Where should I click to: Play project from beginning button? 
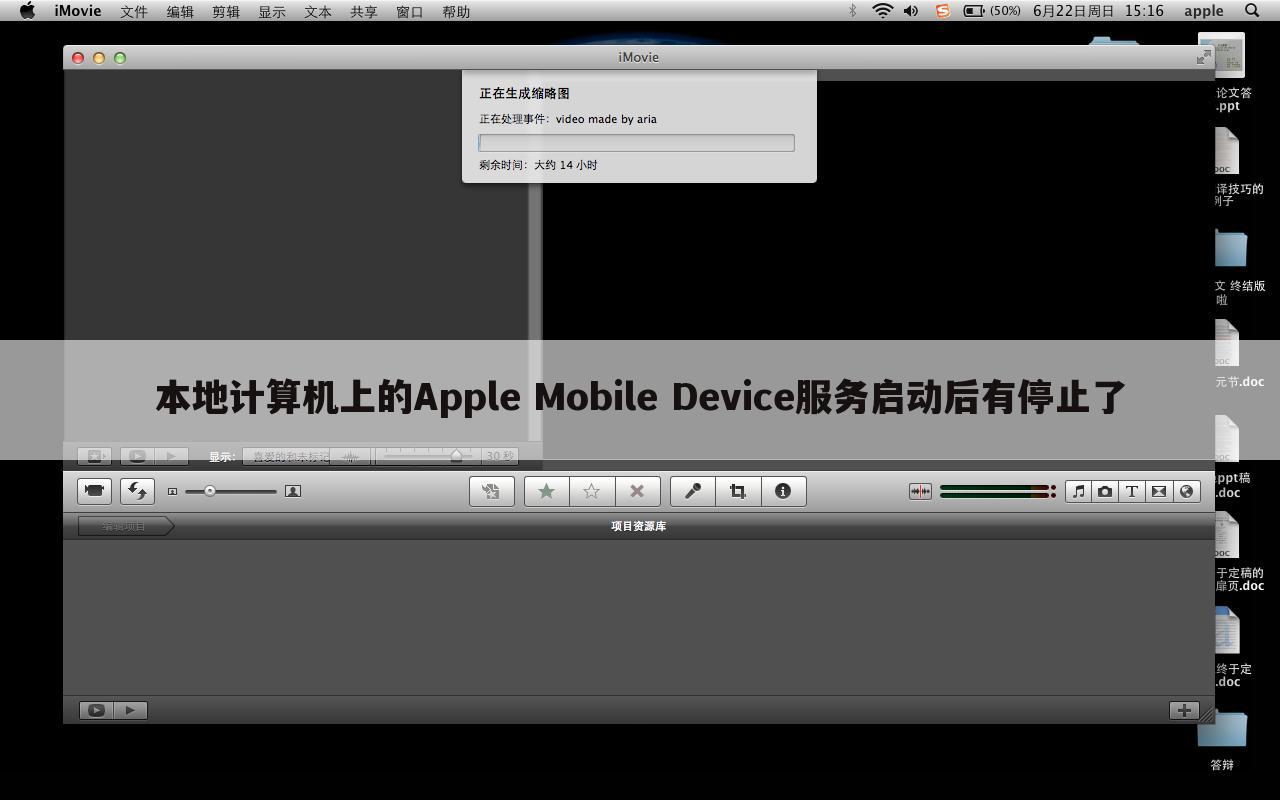130,710
